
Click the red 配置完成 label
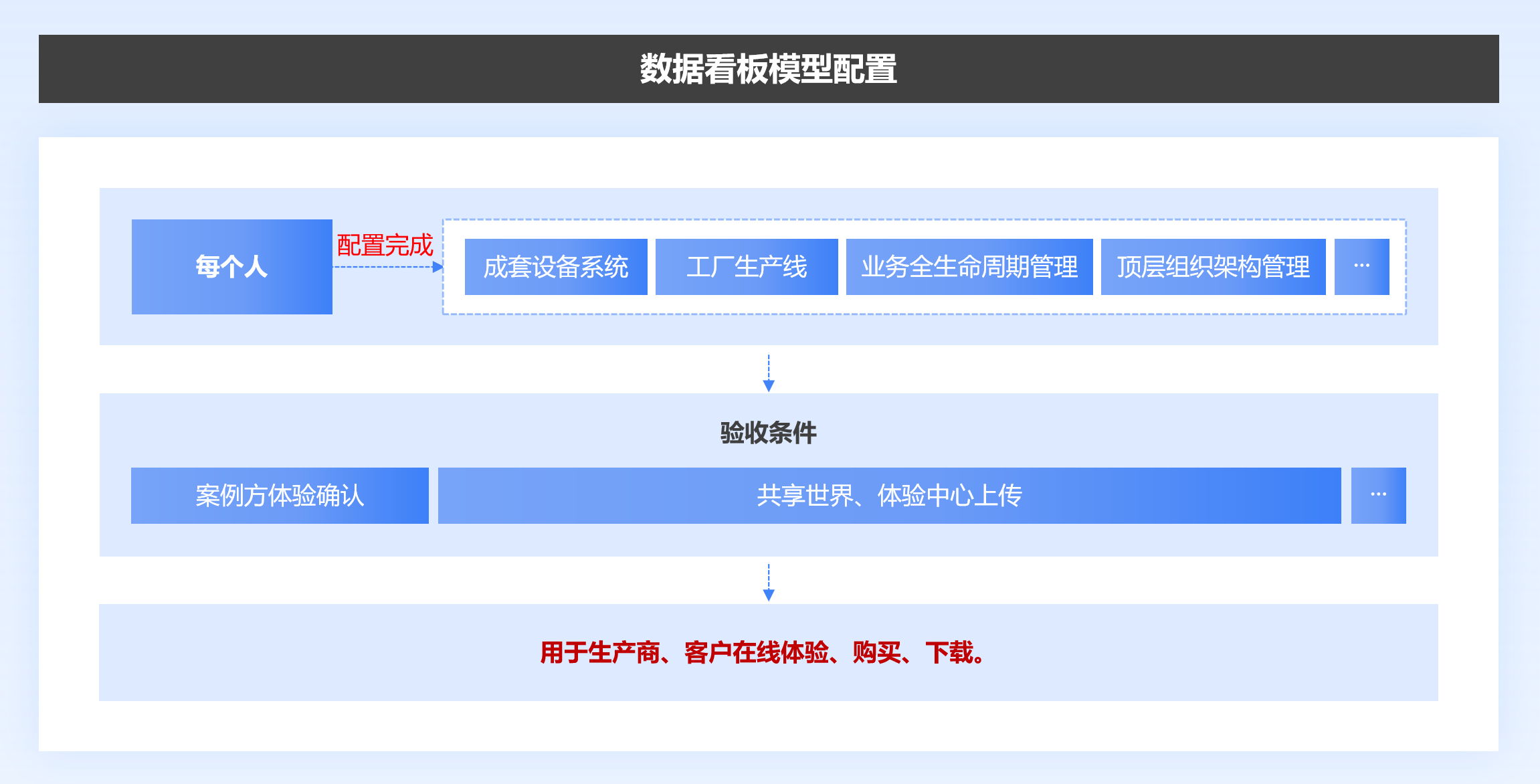385,246
